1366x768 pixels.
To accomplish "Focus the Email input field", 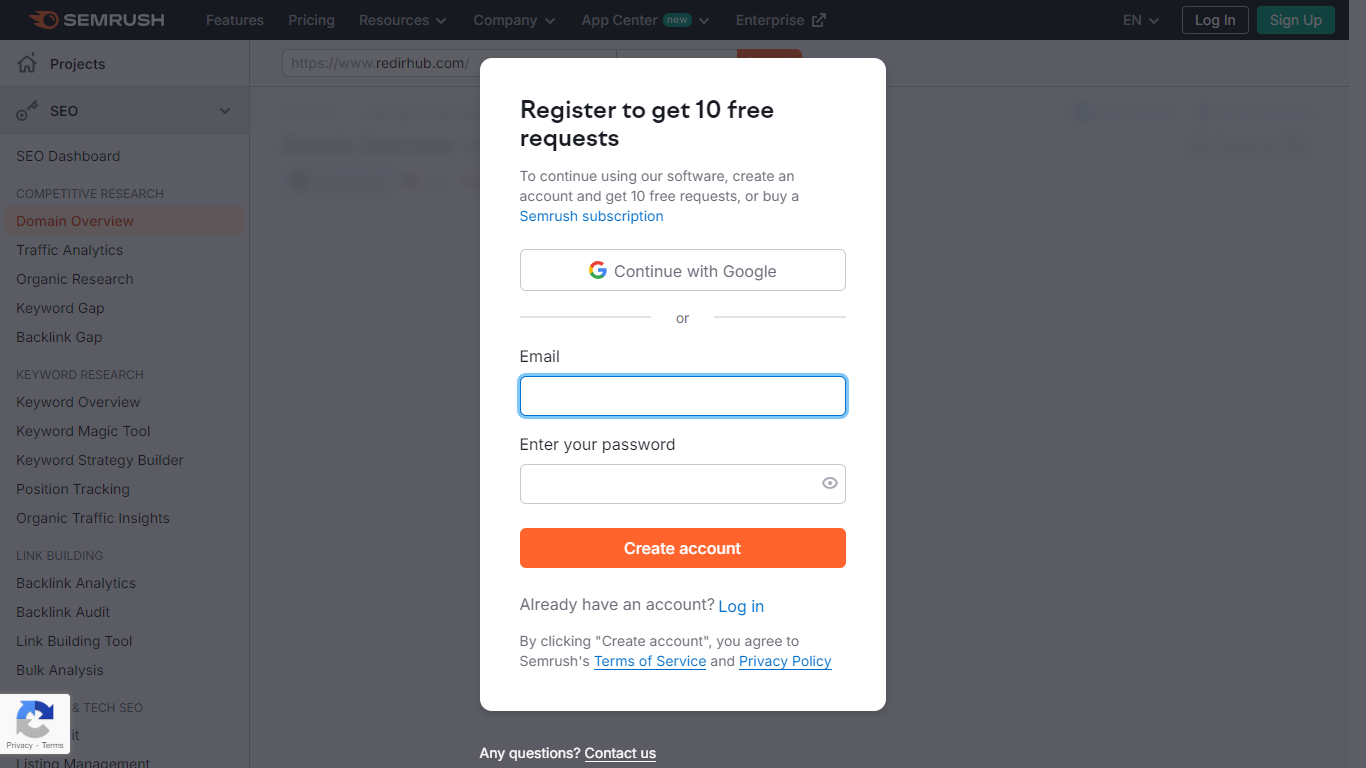I will 682,396.
